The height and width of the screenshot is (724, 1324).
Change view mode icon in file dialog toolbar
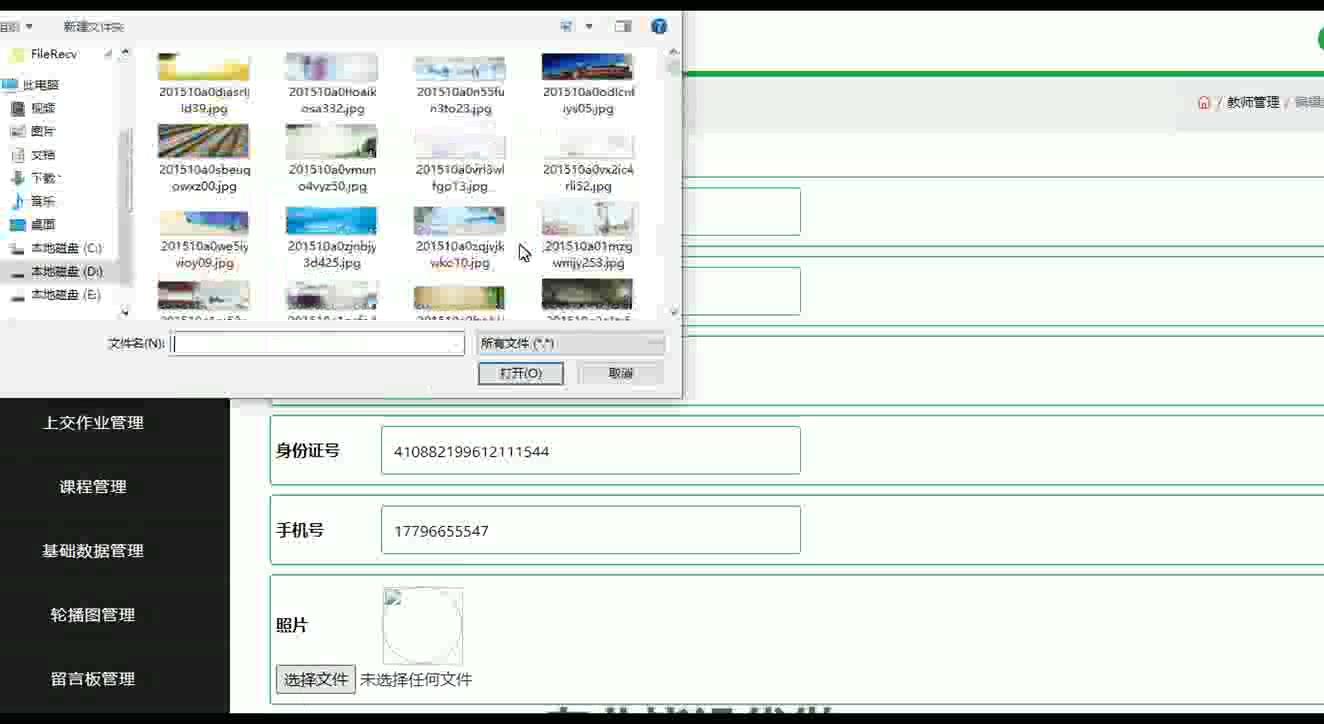click(567, 26)
